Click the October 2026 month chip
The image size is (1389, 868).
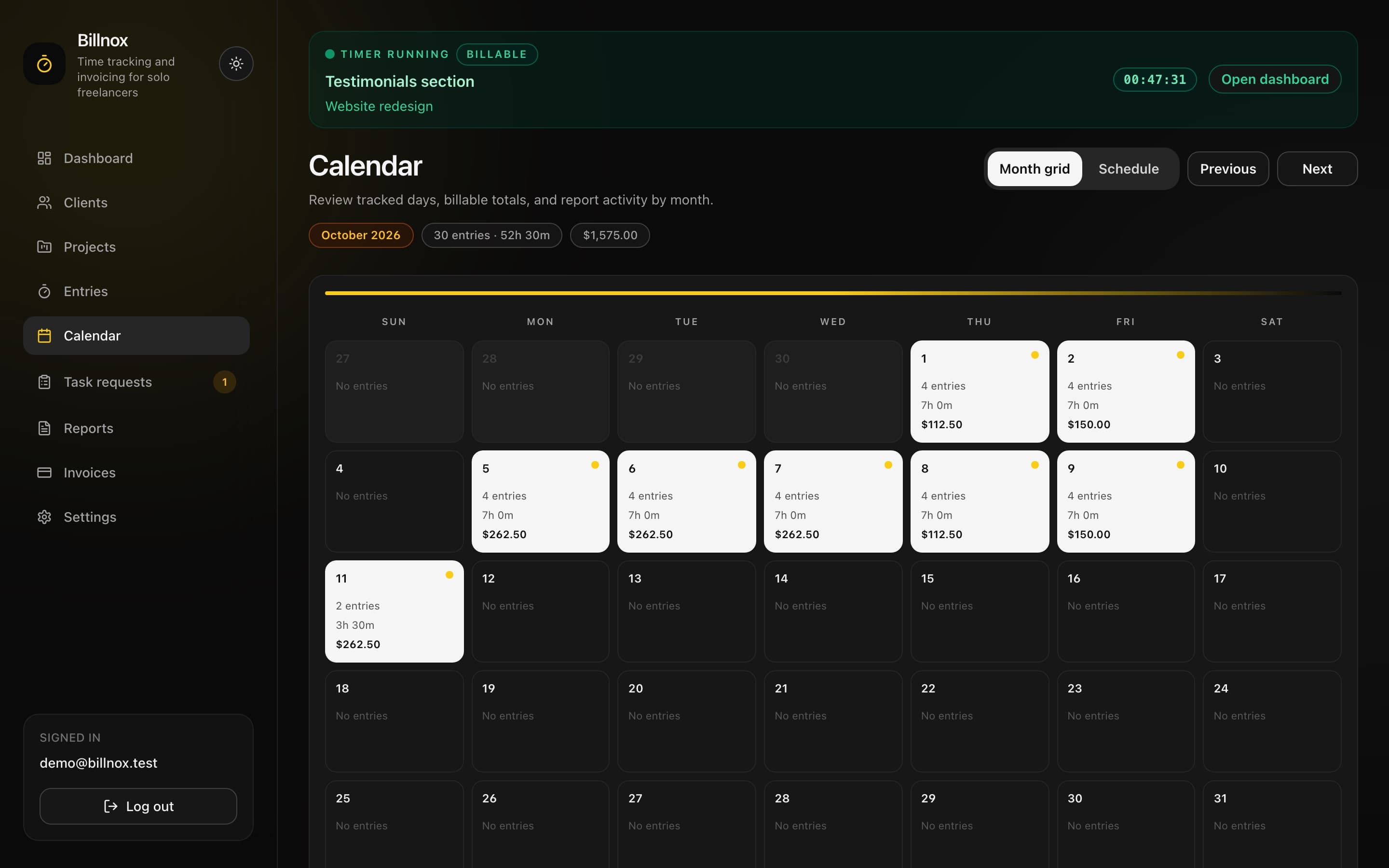click(x=361, y=235)
